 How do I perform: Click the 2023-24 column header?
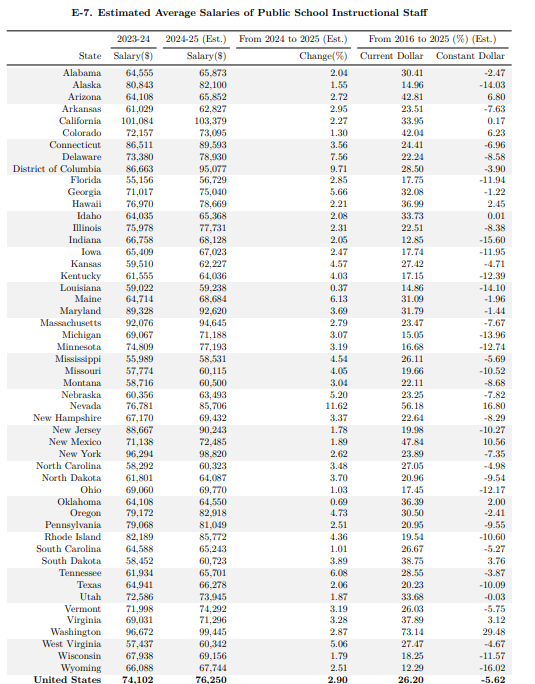tap(133, 39)
